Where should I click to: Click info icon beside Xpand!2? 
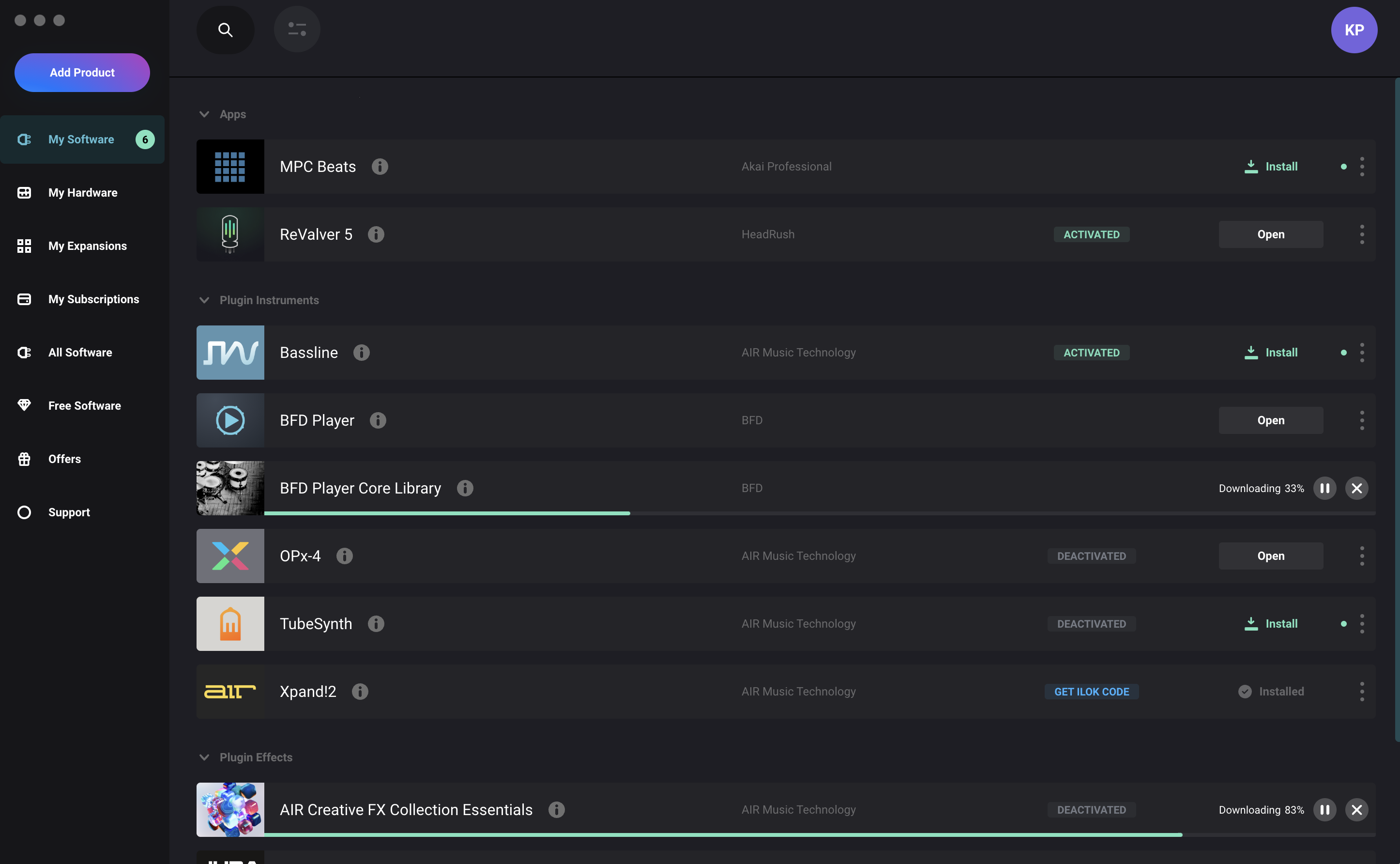click(x=360, y=692)
